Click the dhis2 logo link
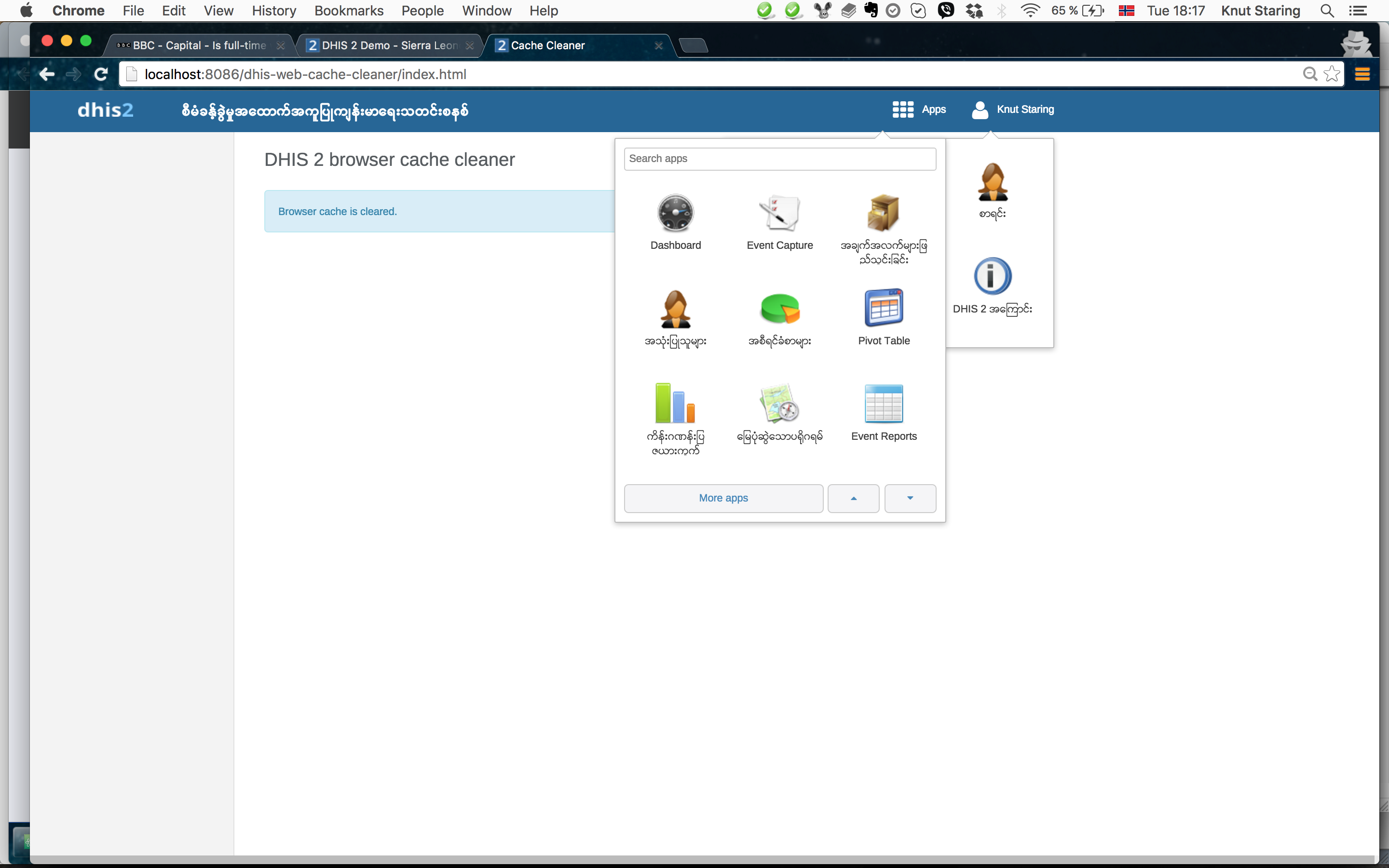The image size is (1389, 868). point(106,109)
